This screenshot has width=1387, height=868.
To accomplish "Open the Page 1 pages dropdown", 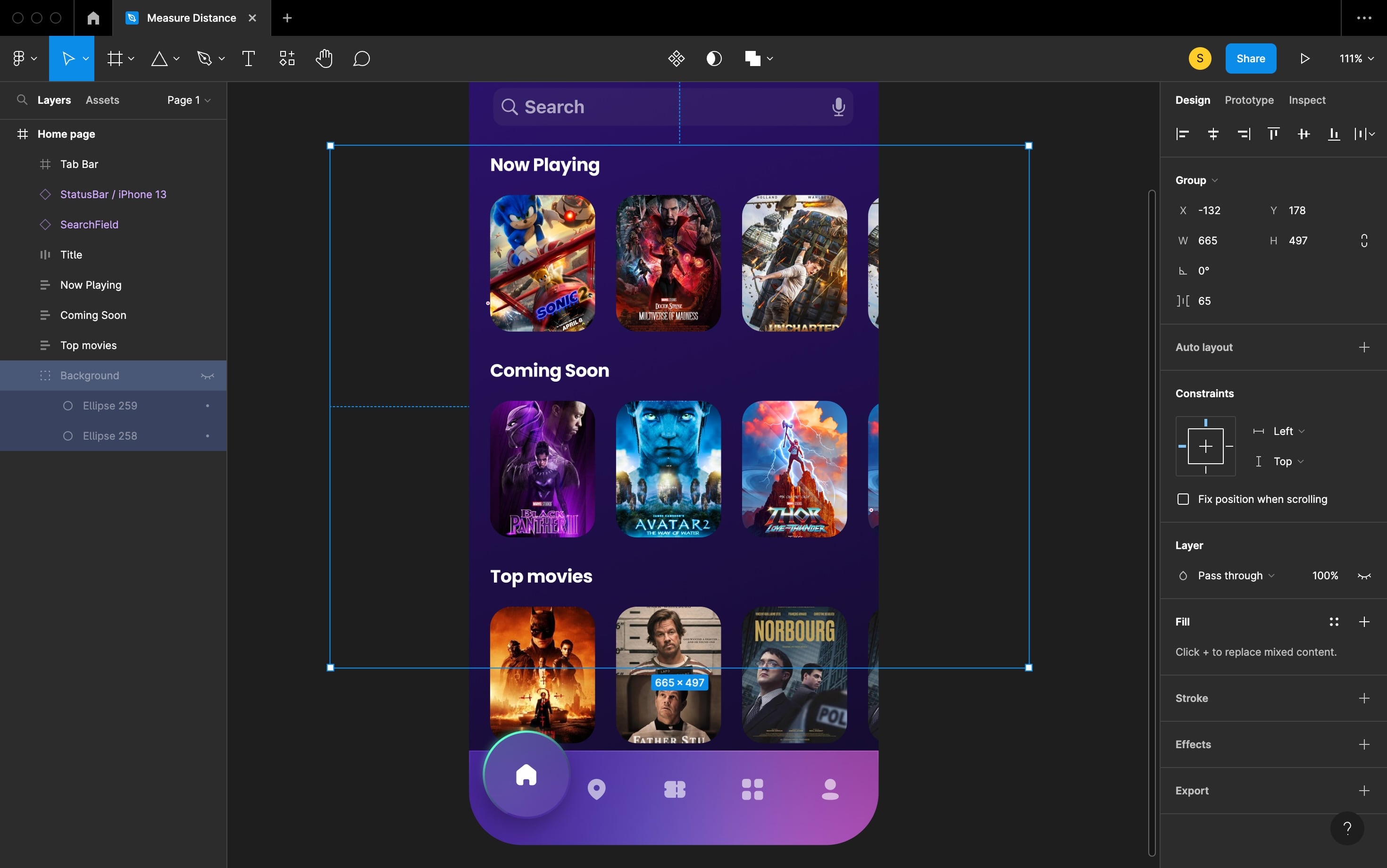I will coord(189,100).
